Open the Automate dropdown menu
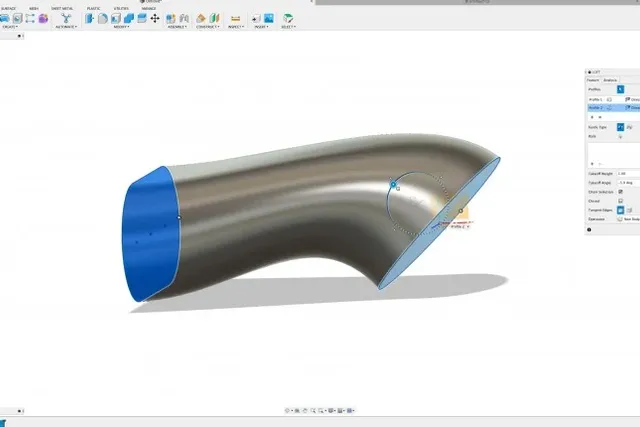 66,27
